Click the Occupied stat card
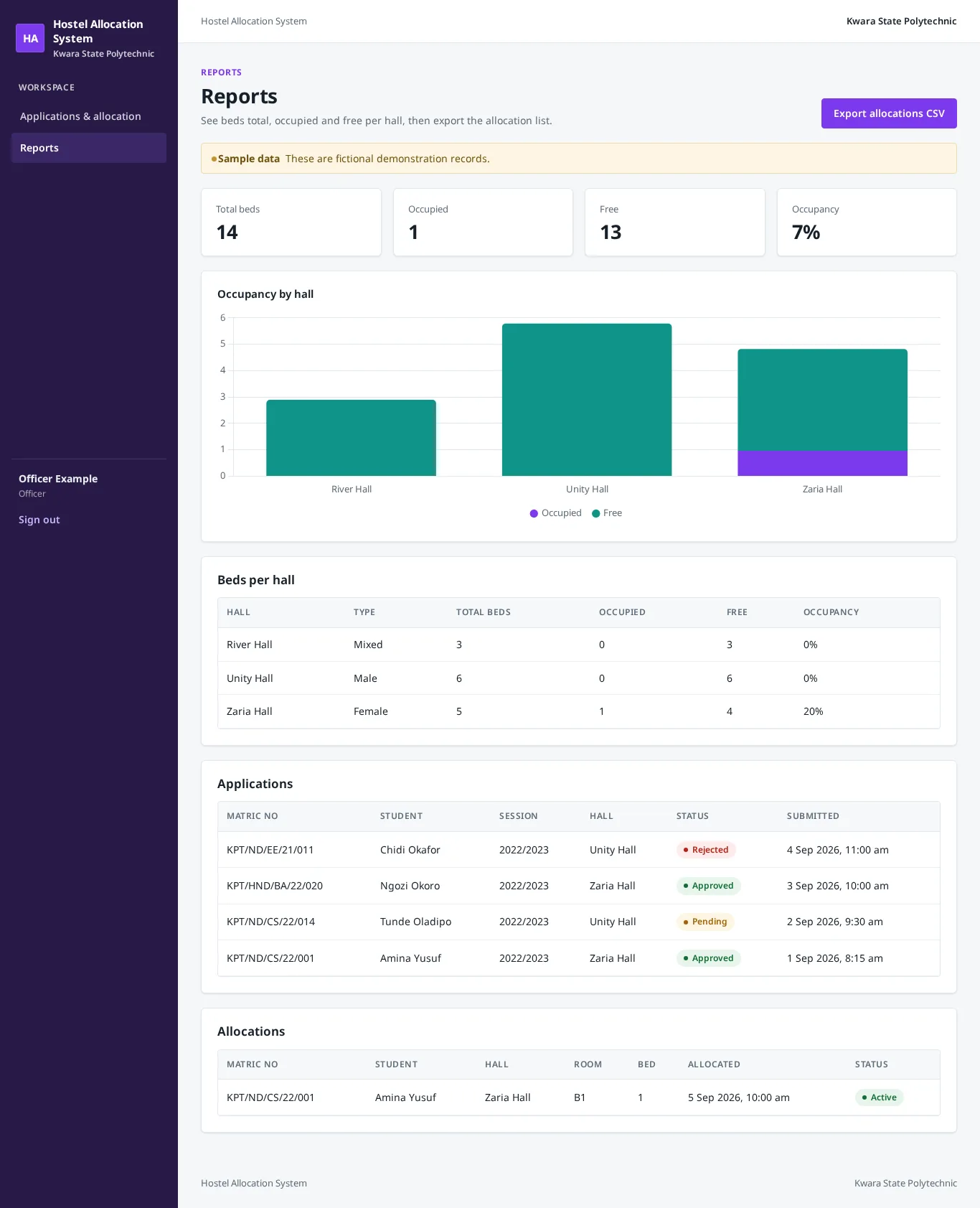This screenshot has height=1208, width=980. pos(483,223)
